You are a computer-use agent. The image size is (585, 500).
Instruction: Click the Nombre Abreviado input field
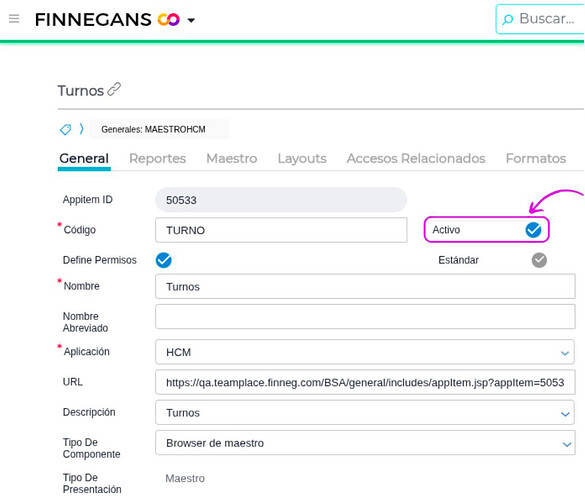365,316
